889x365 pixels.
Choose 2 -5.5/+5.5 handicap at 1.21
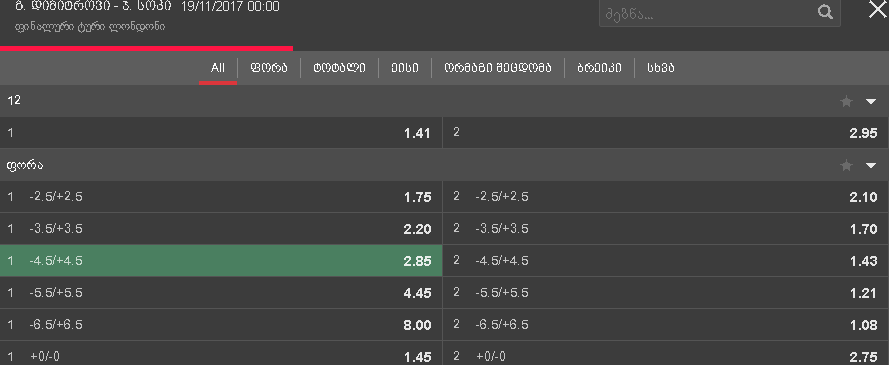point(666,293)
